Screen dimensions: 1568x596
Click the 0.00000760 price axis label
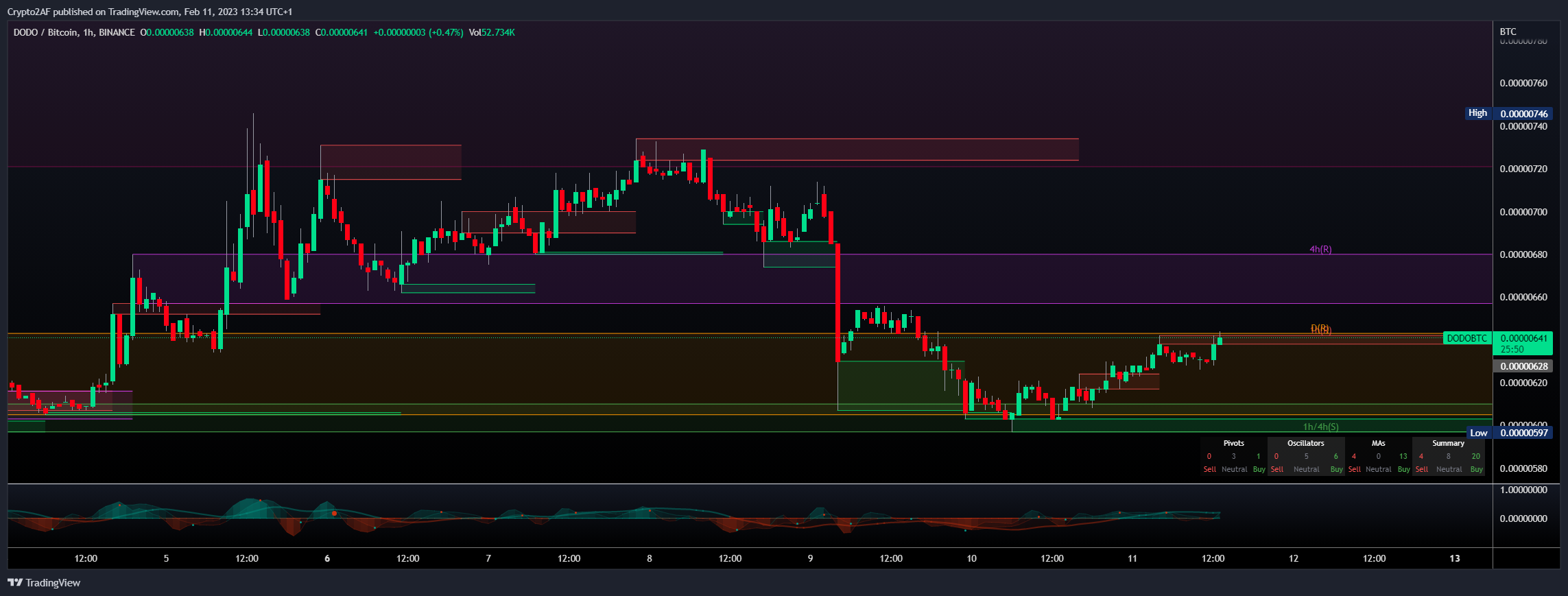(1523, 83)
